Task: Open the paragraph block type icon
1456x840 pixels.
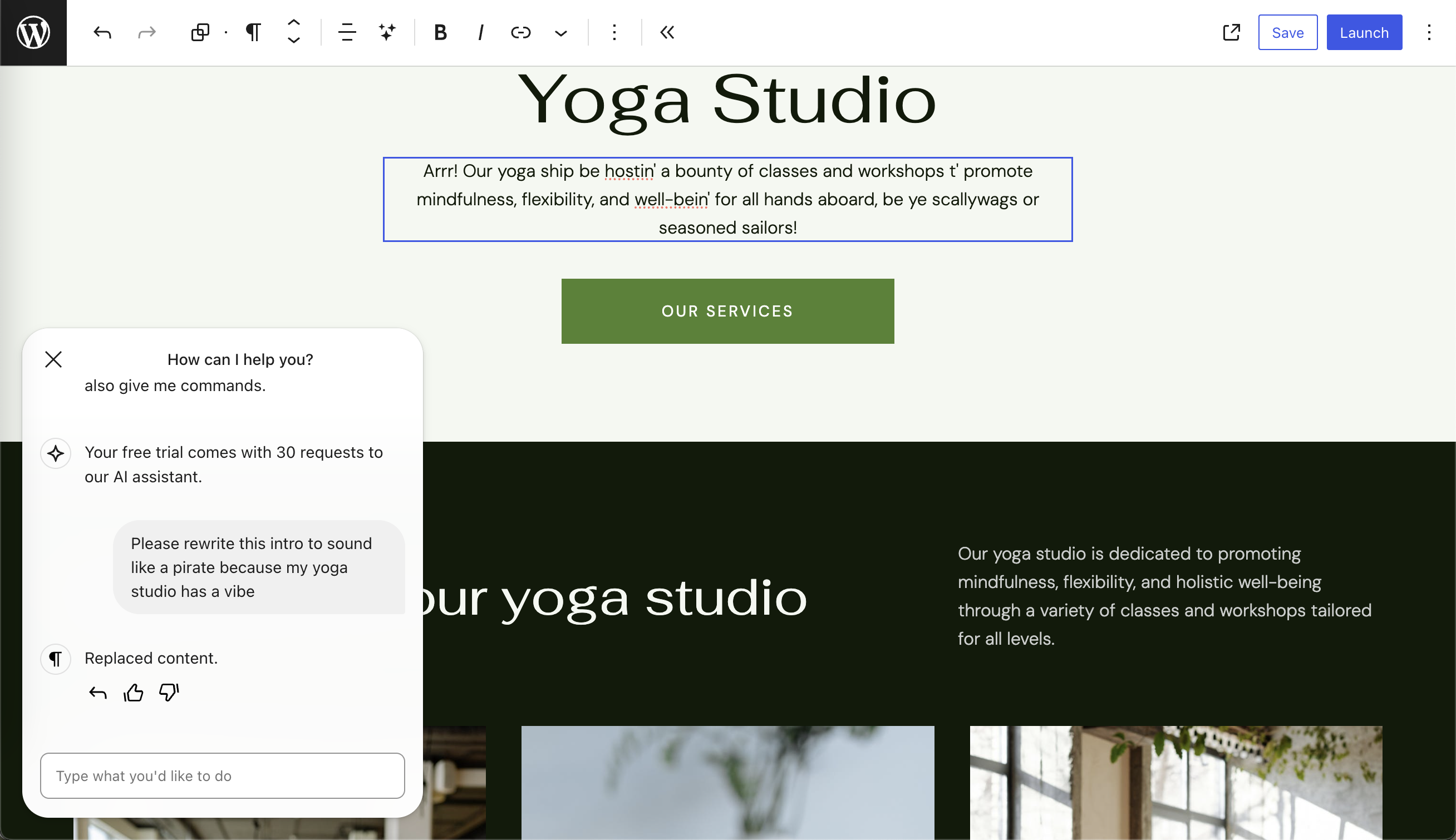Action: pos(253,32)
